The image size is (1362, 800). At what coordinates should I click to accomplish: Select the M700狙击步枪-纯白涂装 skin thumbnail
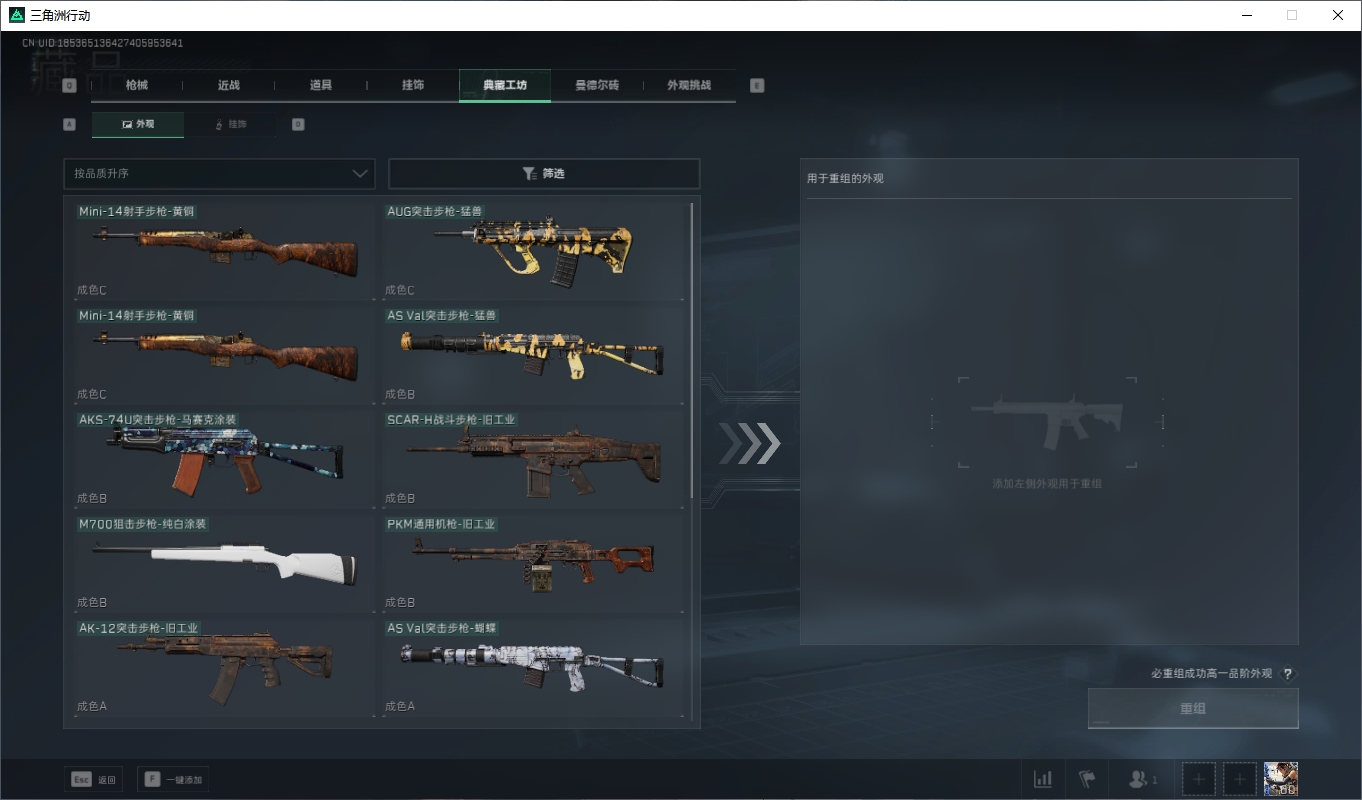224,564
